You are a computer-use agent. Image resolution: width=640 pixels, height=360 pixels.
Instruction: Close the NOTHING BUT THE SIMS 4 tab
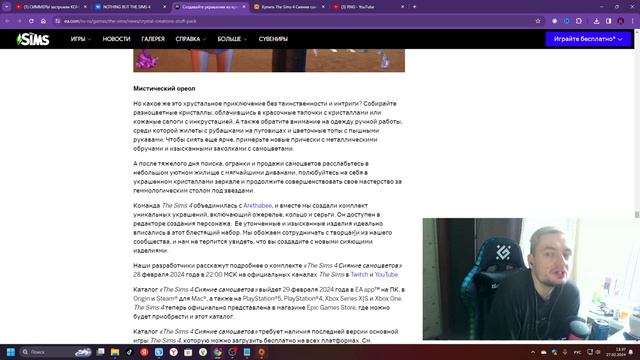click(x=164, y=7)
